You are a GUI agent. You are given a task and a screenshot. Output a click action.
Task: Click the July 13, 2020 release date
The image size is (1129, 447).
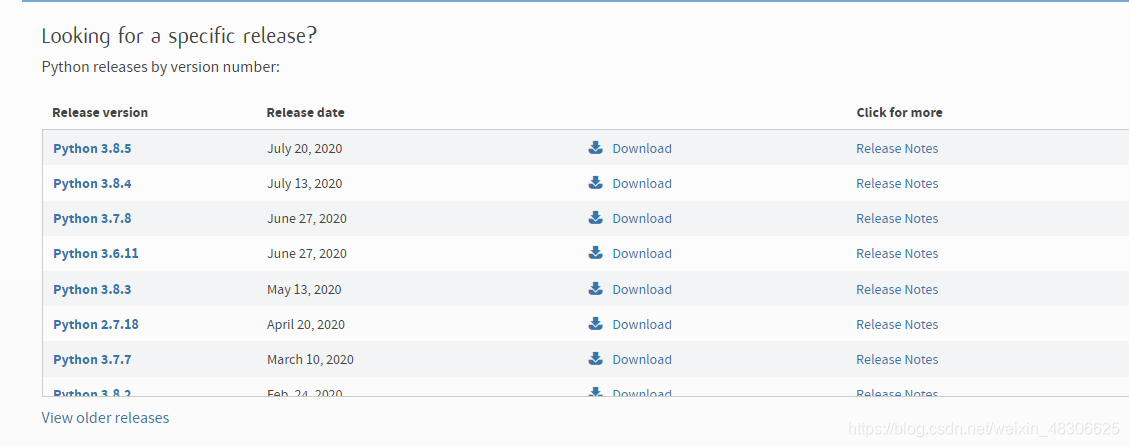[x=305, y=184]
